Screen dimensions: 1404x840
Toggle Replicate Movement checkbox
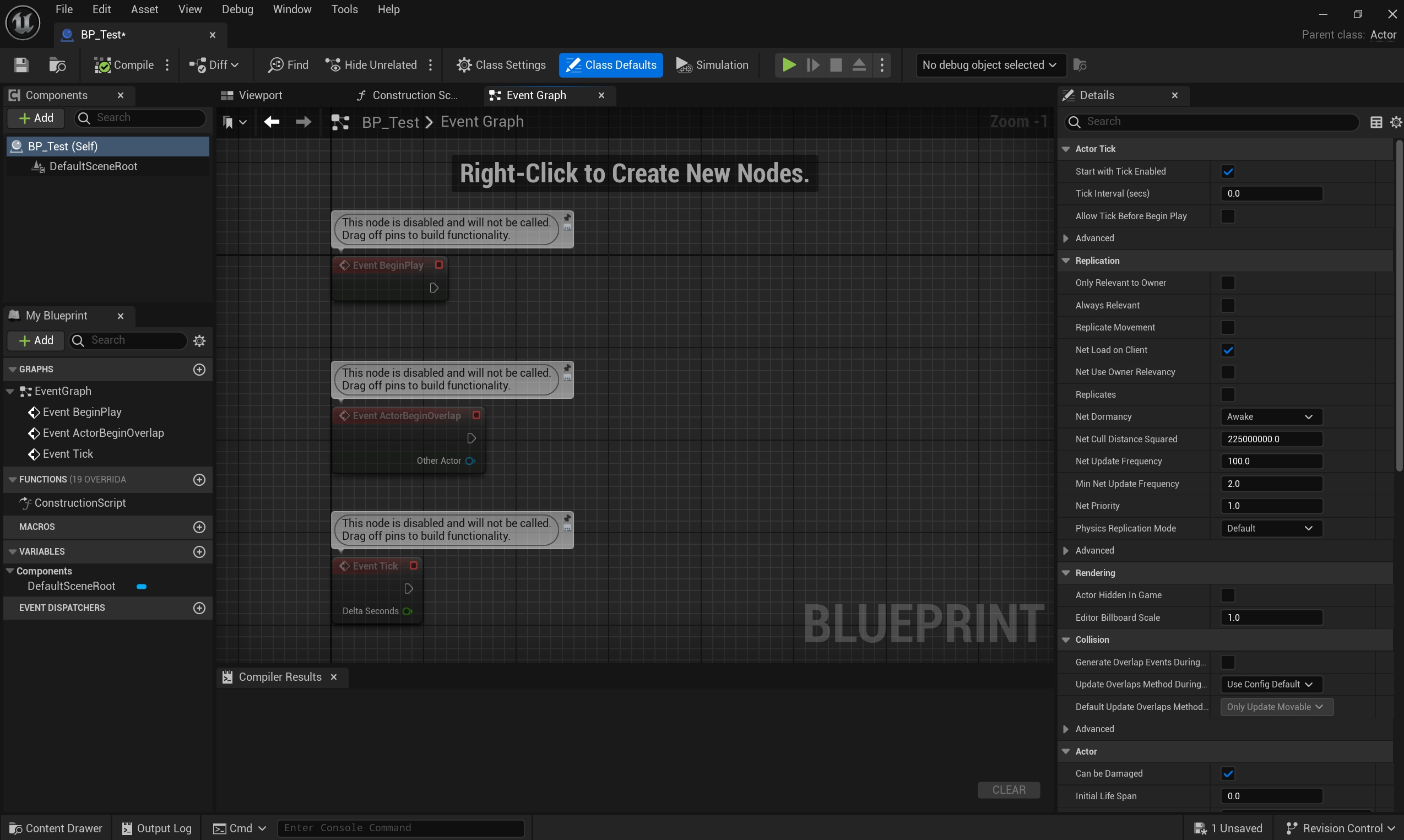click(1228, 328)
